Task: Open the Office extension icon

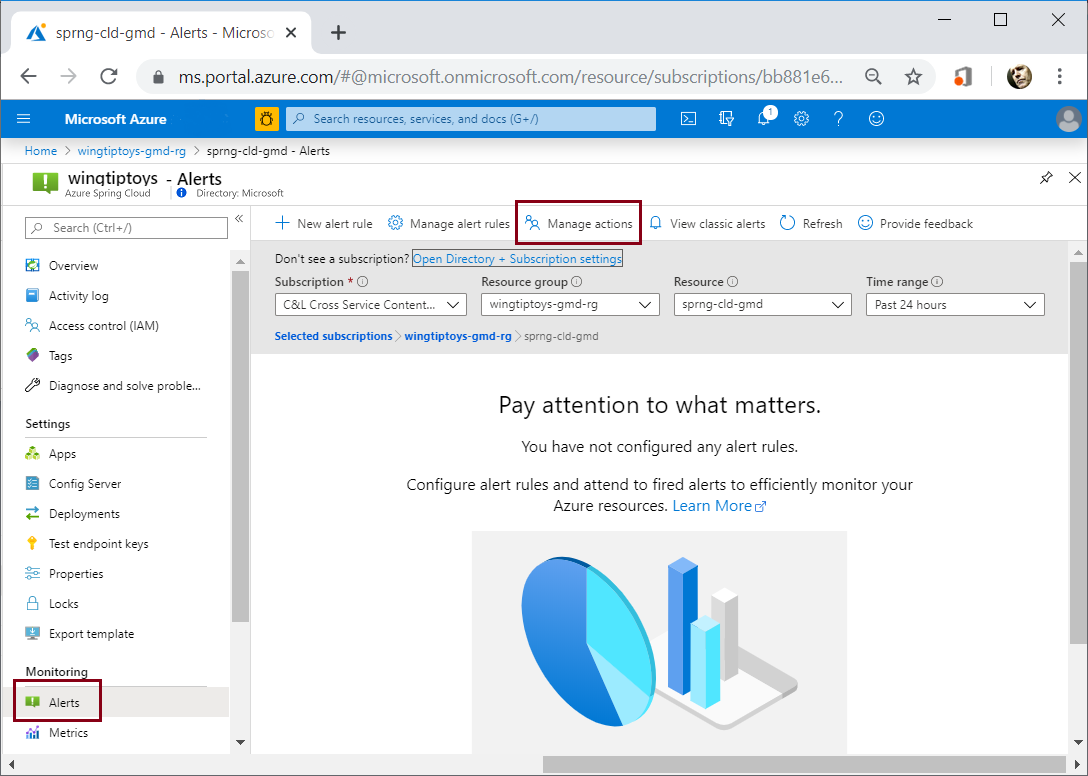Action: 963,76
